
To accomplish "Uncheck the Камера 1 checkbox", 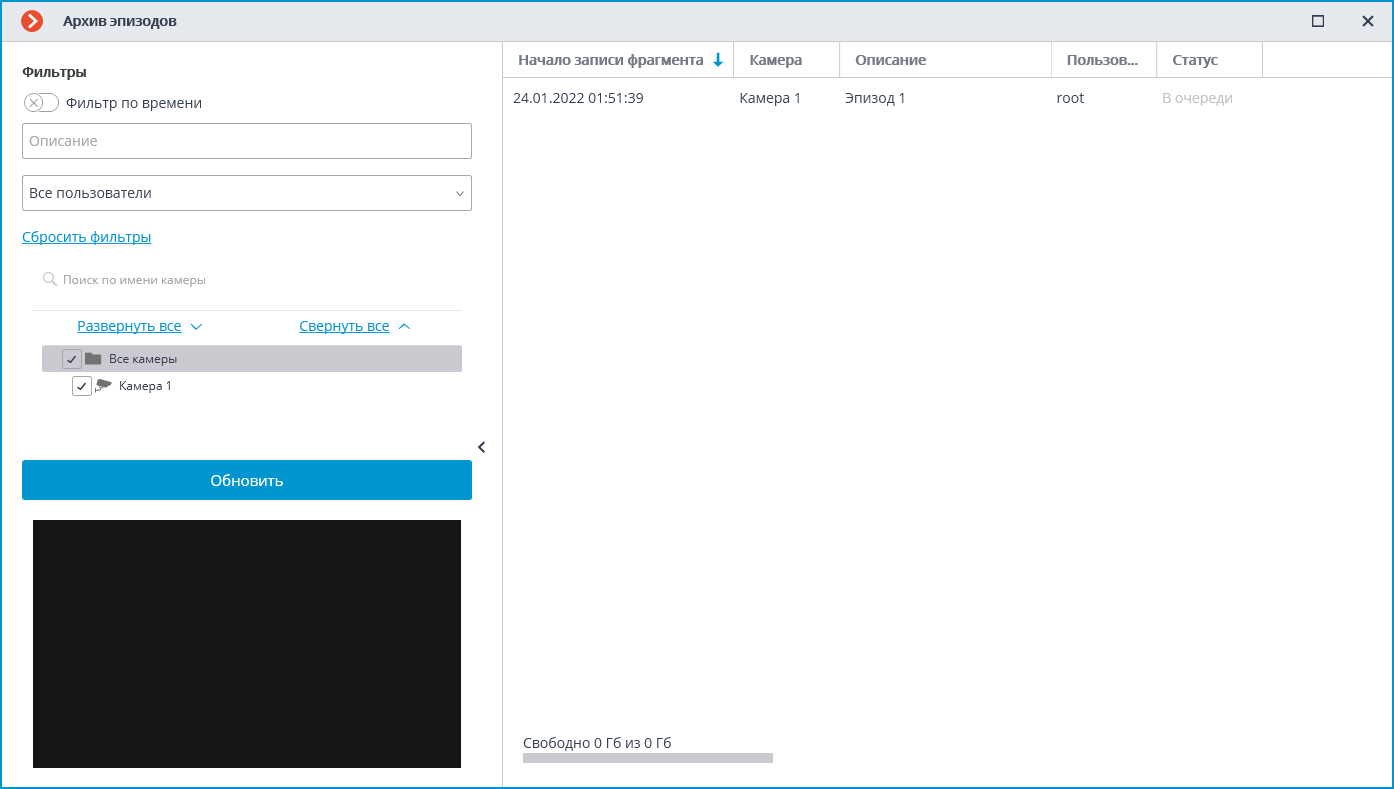I will [x=82, y=386].
